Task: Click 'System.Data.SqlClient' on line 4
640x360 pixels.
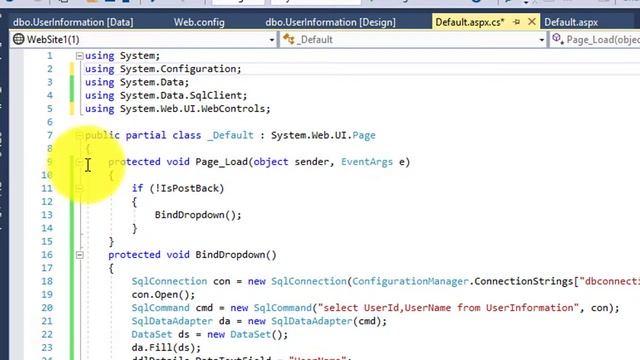Action: [181, 95]
